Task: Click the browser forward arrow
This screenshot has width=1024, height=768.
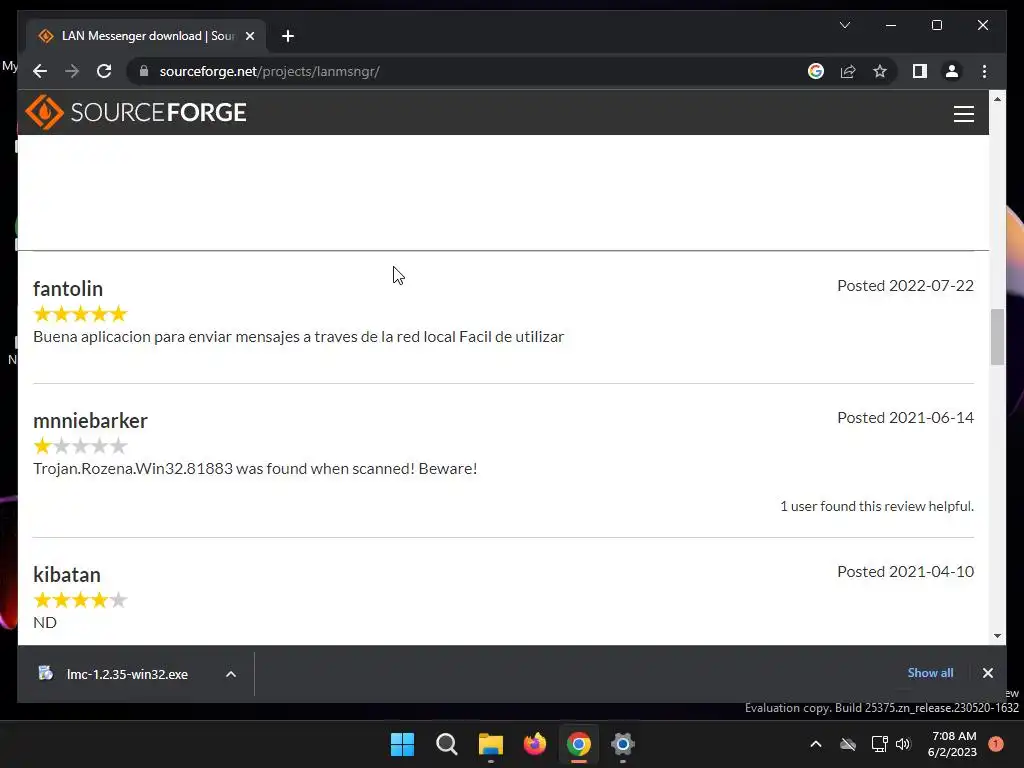Action: pyautogui.click(x=72, y=71)
